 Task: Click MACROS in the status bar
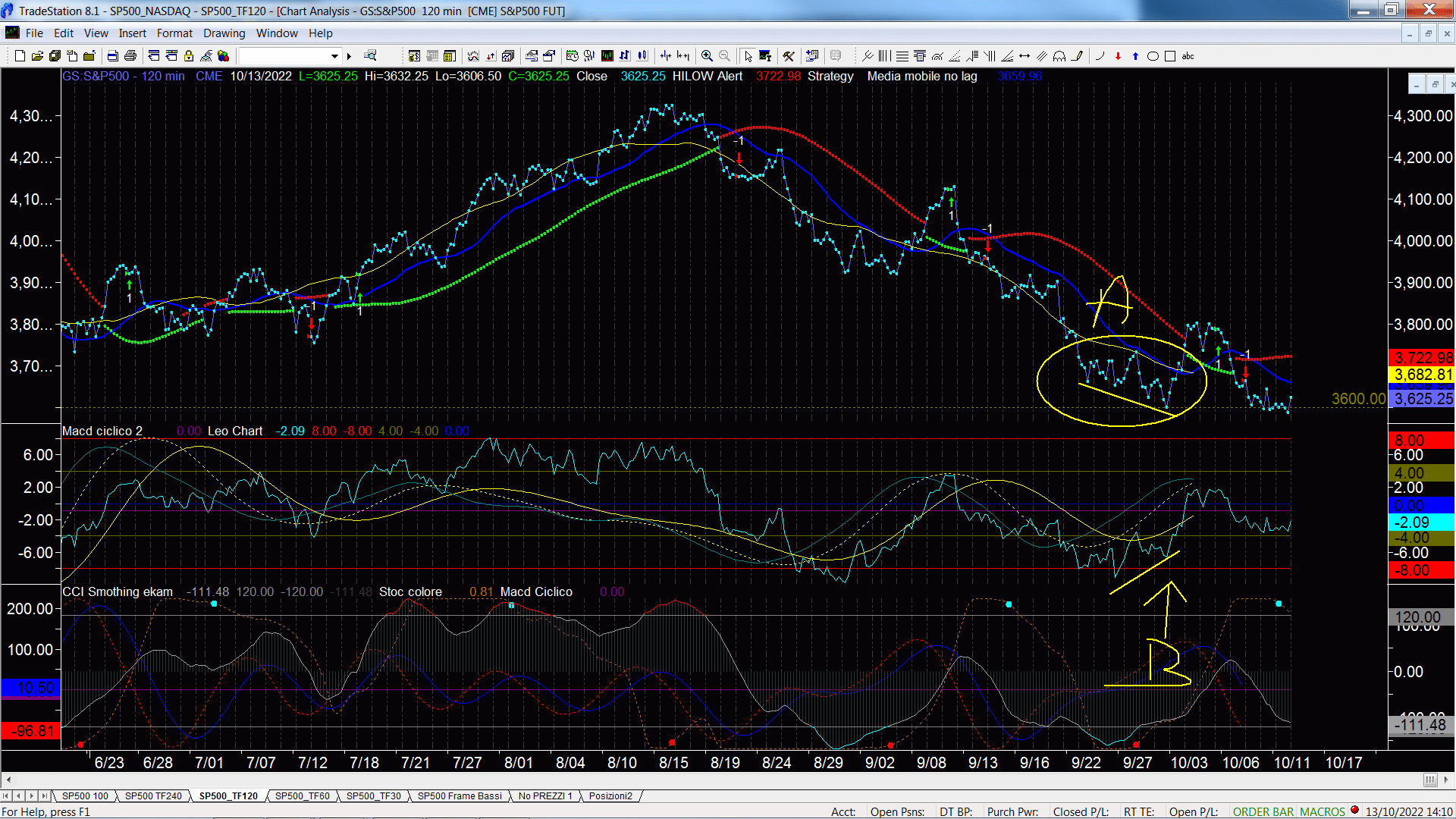pyautogui.click(x=1323, y=812)
